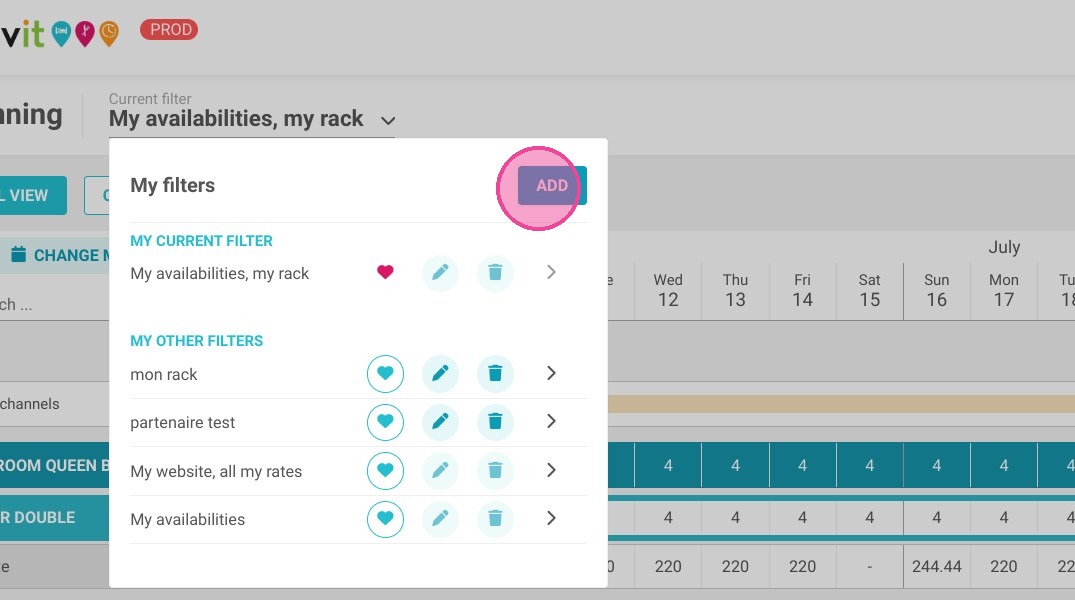Edit the 'My availabilities' filter pencil
The image size is (1075, 600).
pyautogui.click(x=440, y=519)
